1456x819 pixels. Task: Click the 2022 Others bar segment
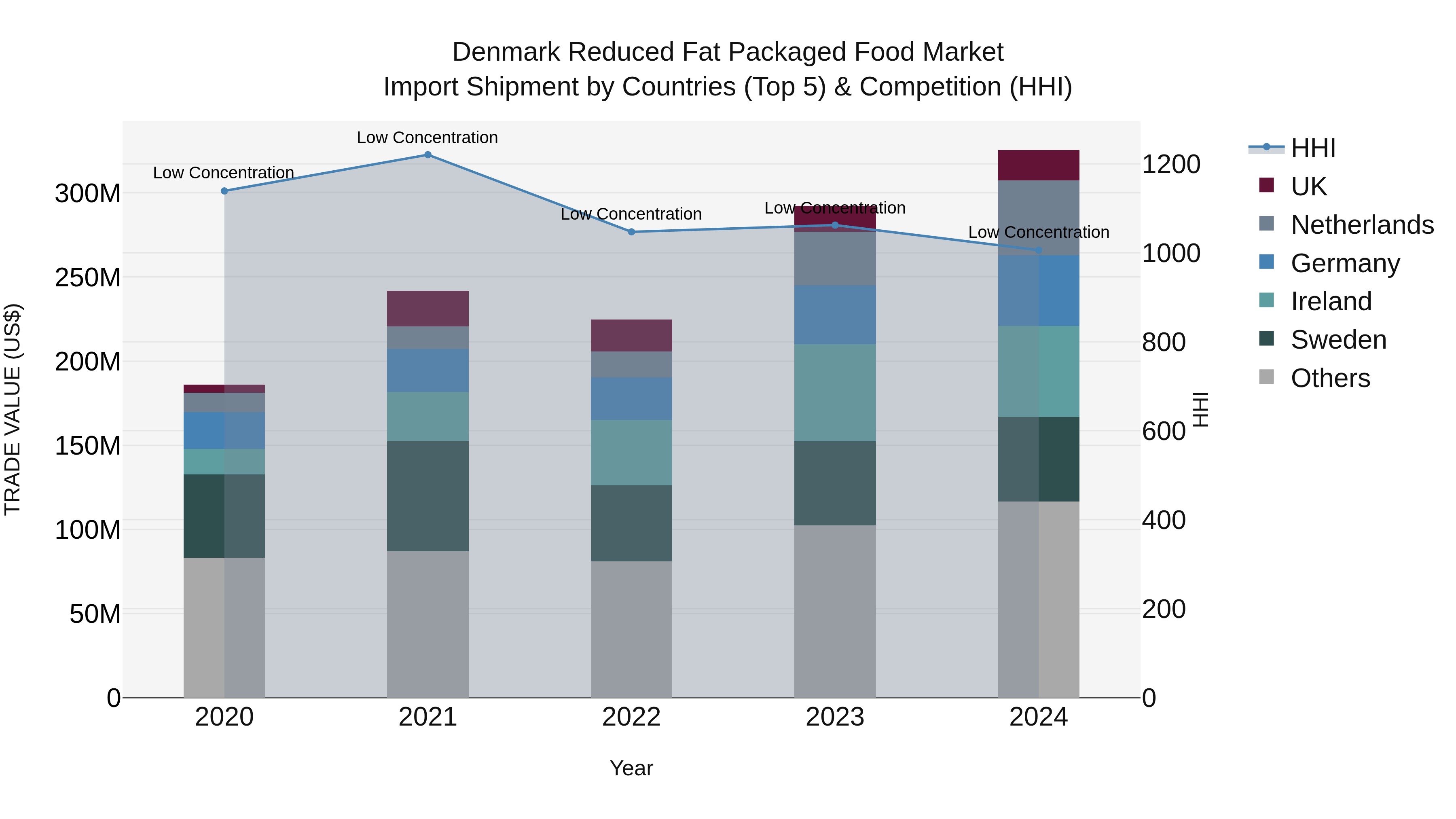pos(631,630)
